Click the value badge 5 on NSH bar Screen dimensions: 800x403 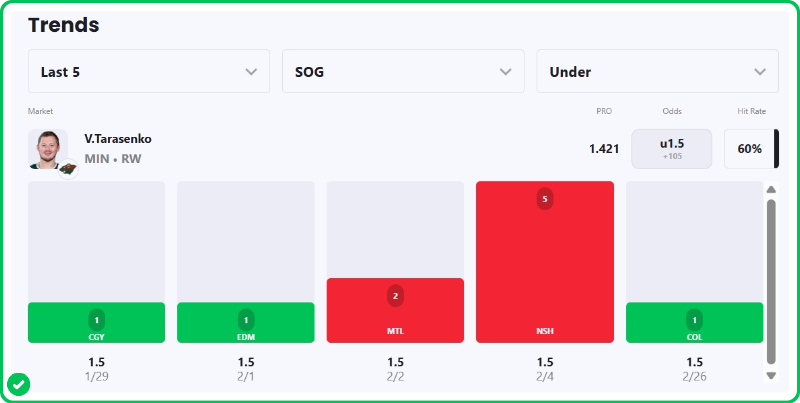click(545, 199)
